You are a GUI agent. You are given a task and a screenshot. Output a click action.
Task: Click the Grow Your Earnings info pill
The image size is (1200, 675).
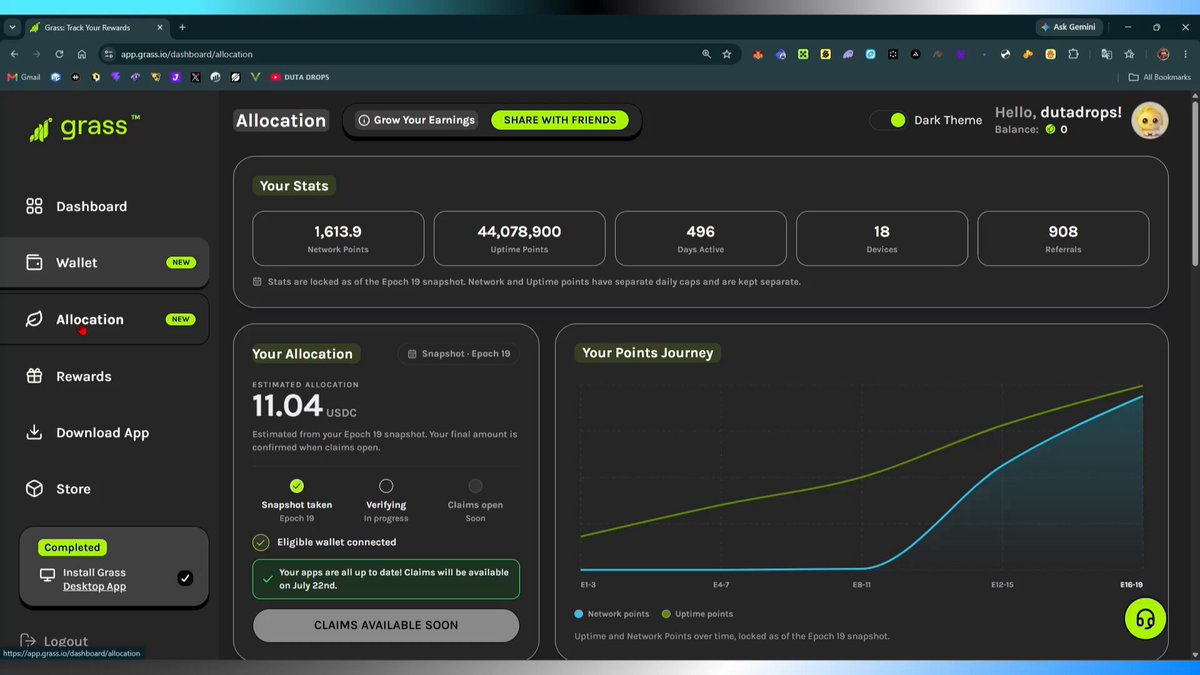pos(417,120)
